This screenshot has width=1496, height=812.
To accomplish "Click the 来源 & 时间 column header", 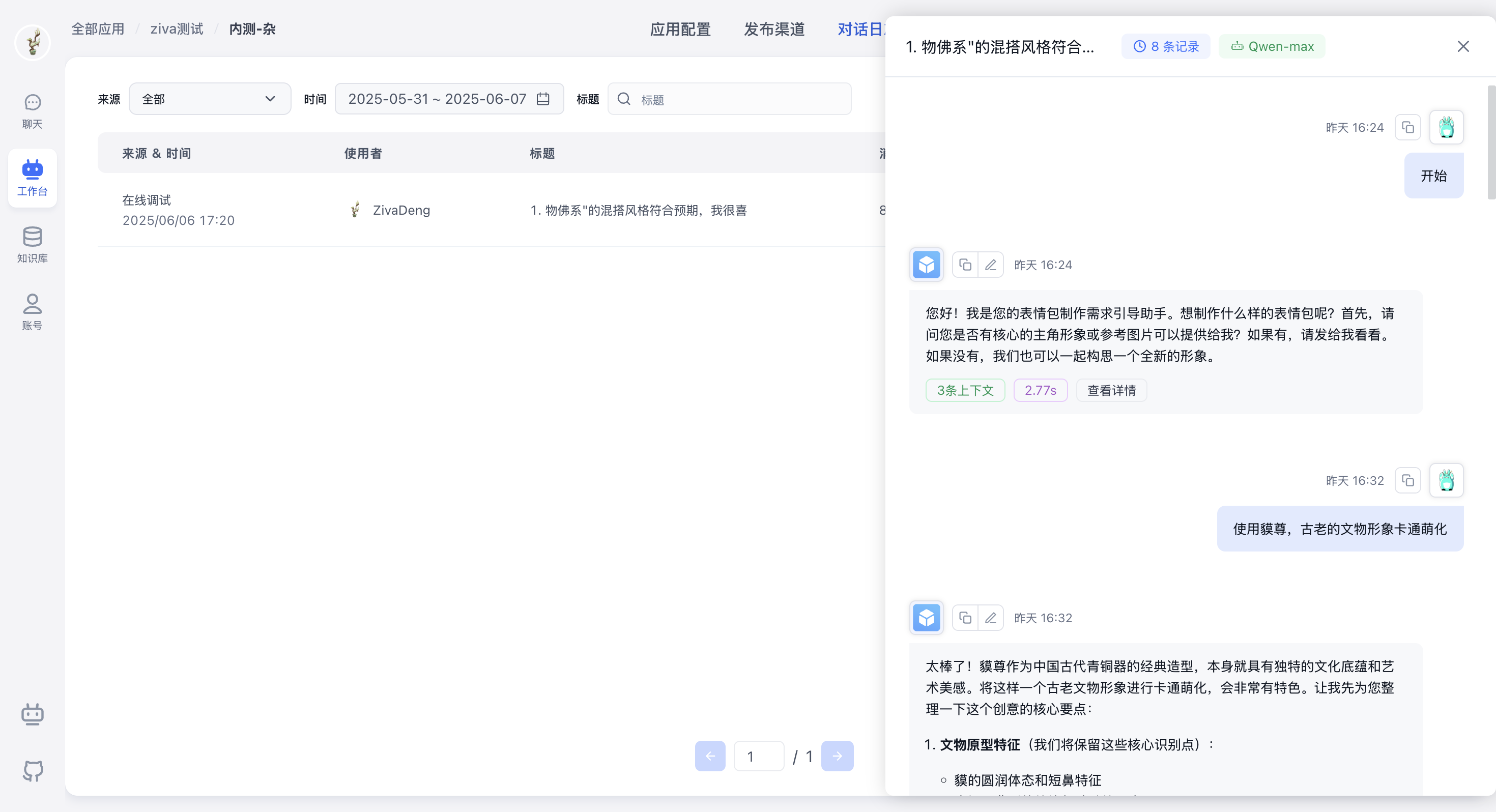I will 156,153.
